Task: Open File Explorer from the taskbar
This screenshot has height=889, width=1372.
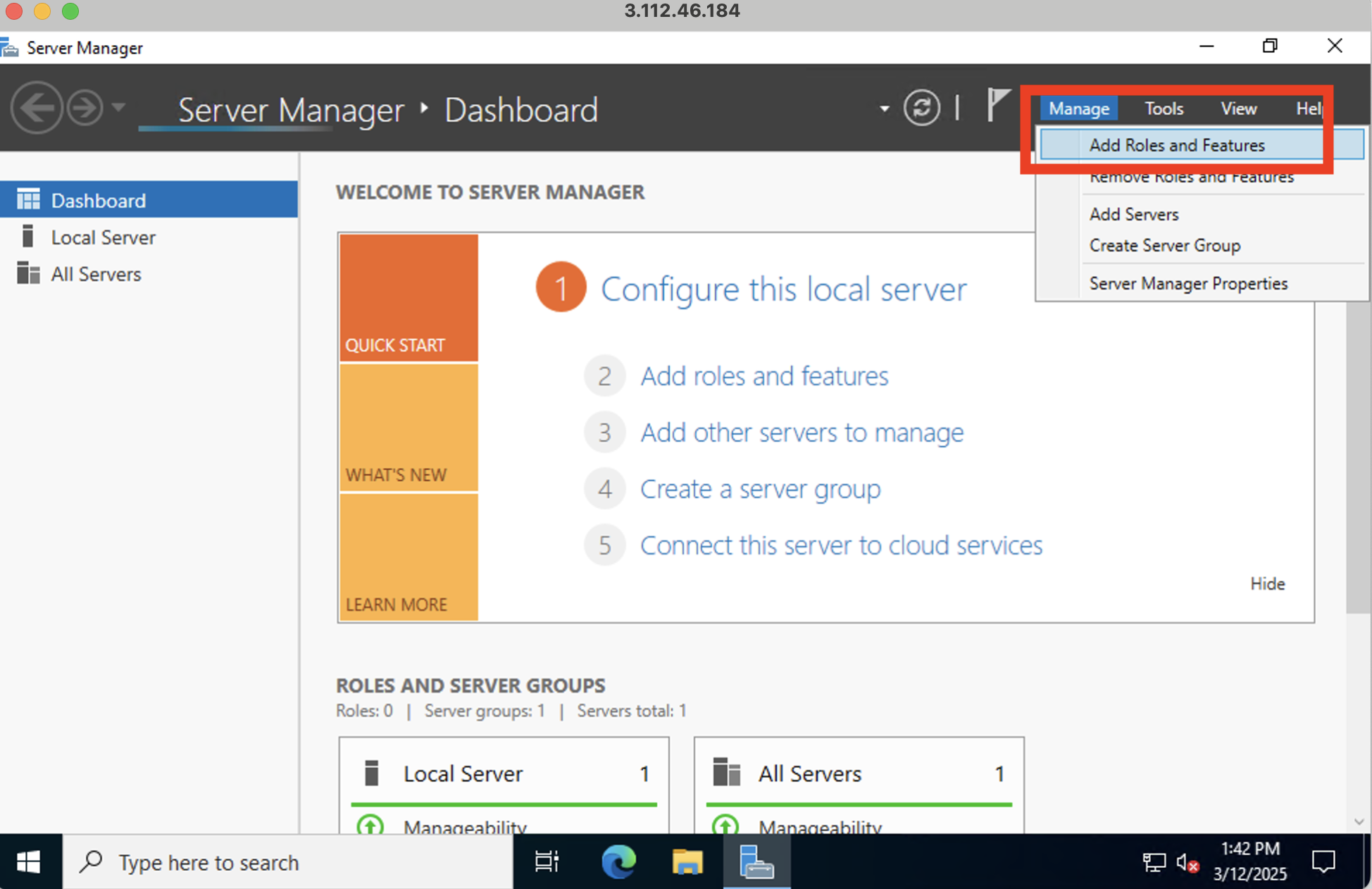Action: [687, 862]
